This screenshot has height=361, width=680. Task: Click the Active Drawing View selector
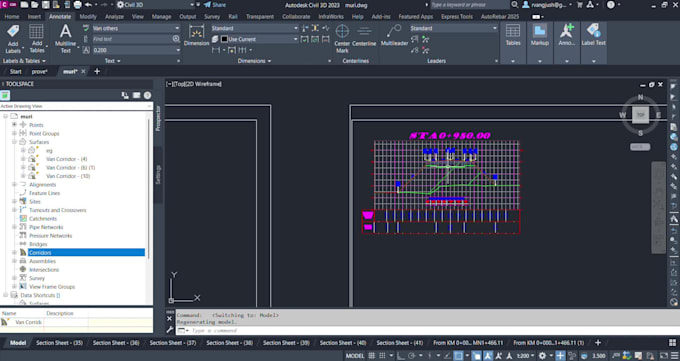click(76, 106)
